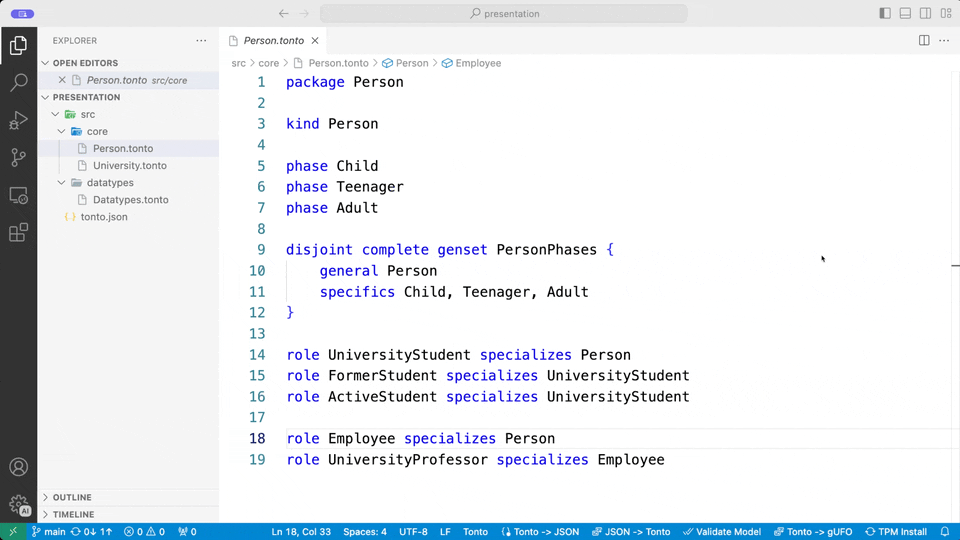
Task: Click the editor overview ruler marker
Action: coord(955,266)
